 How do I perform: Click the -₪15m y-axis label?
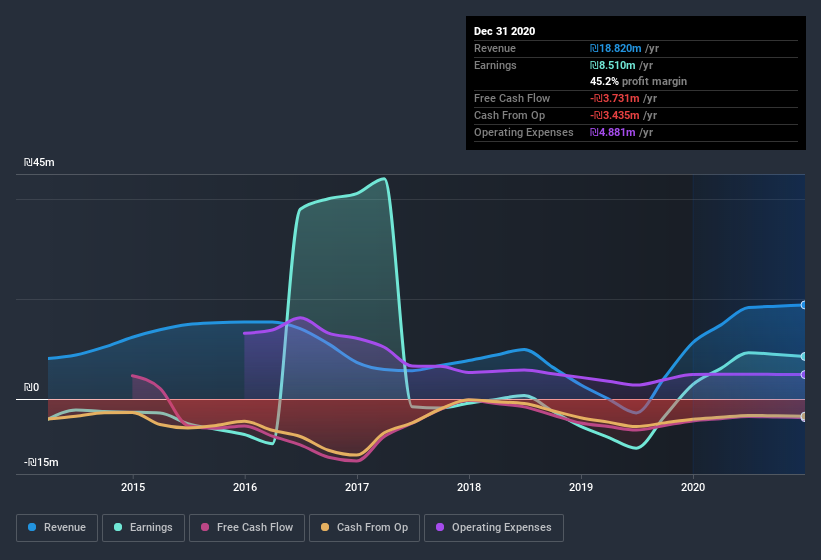tap(40, 462)
